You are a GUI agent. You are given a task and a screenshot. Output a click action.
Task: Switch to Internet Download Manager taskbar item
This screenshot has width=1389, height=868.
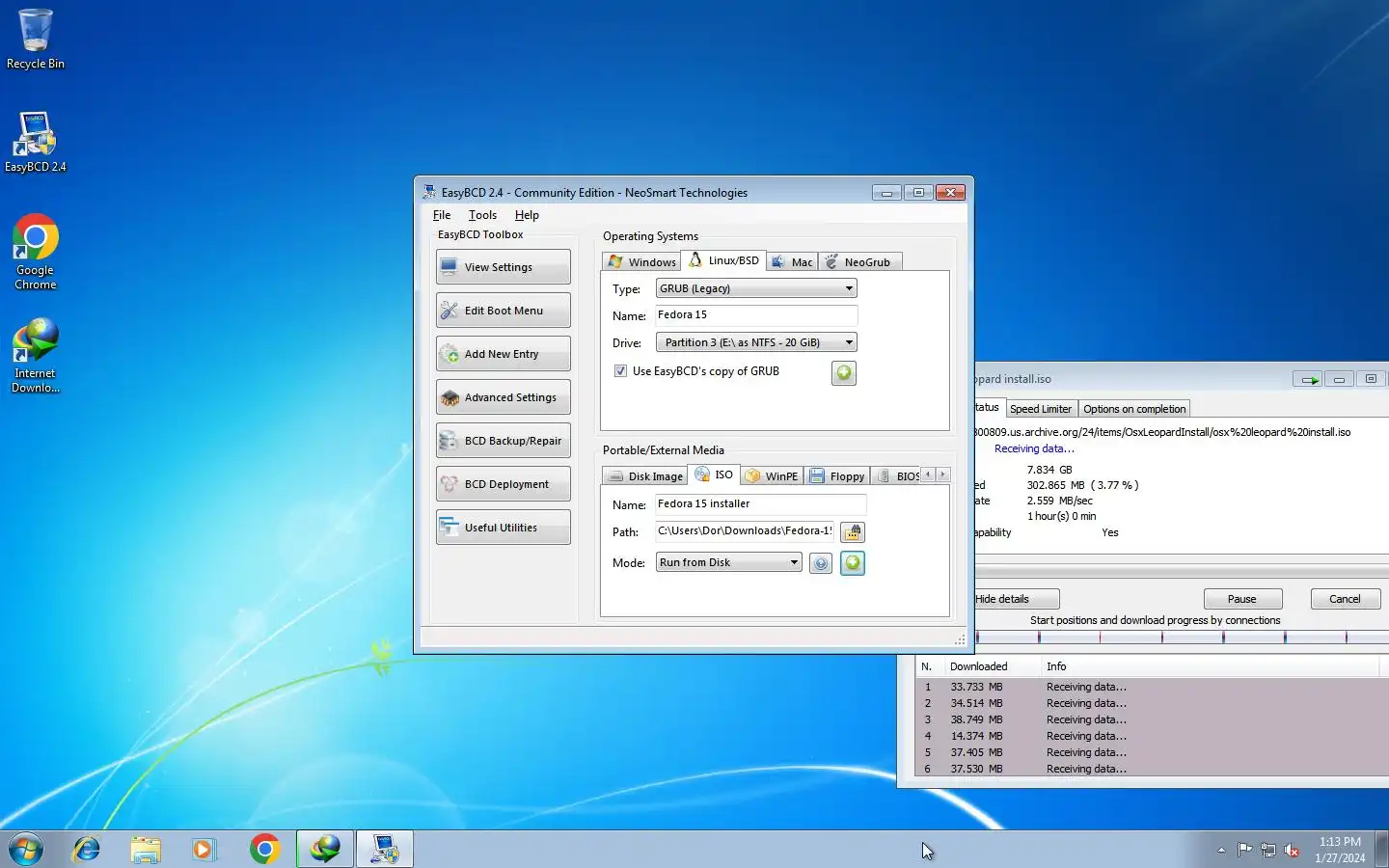tap(325, 849)
